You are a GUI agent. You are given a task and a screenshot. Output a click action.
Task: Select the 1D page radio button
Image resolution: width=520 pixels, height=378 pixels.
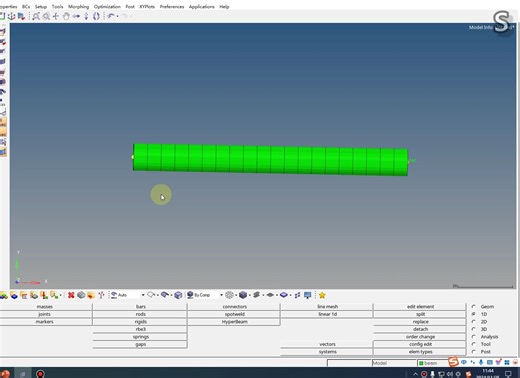(473, 314)
